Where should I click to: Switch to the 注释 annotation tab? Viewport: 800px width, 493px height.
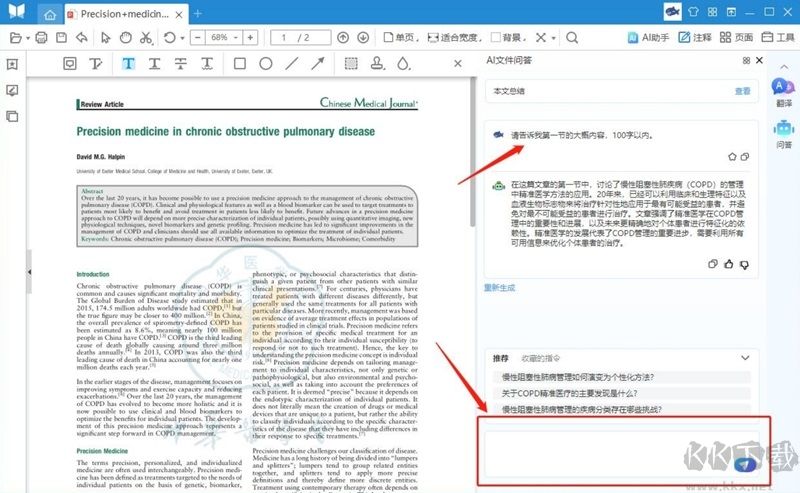[x=695, y=37]
